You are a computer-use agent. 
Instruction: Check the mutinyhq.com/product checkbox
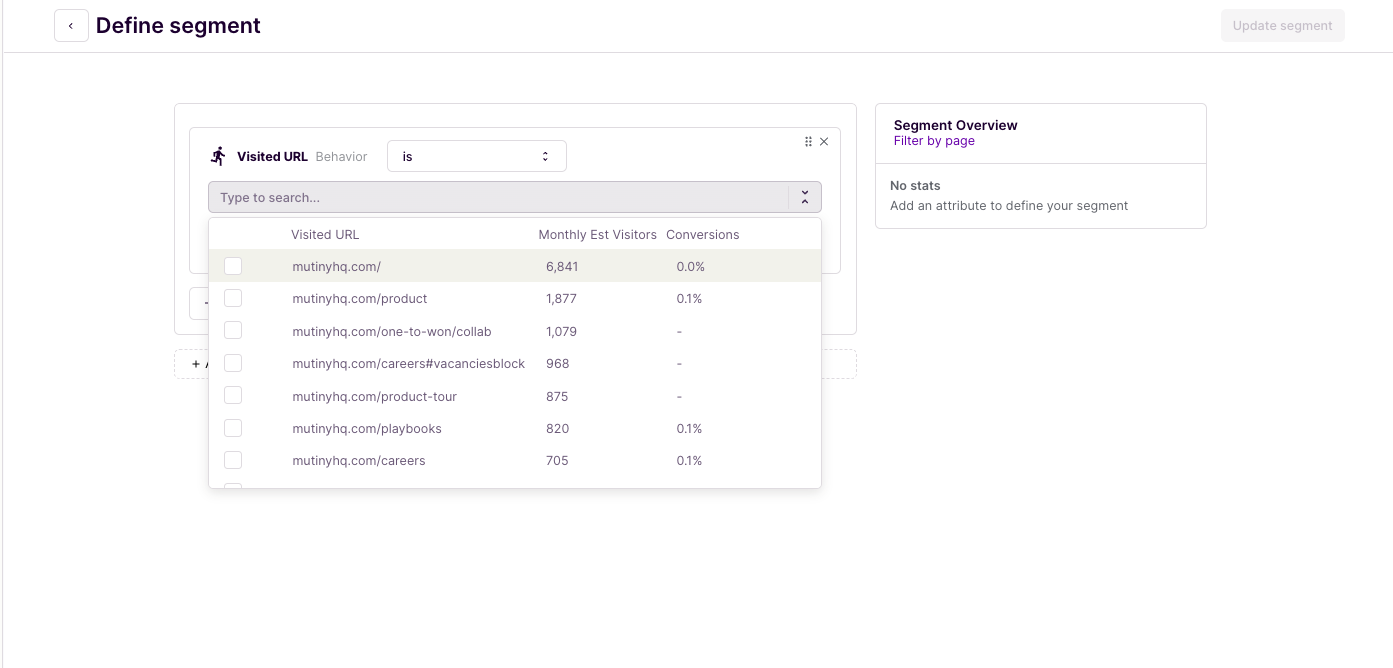point(233,298)
